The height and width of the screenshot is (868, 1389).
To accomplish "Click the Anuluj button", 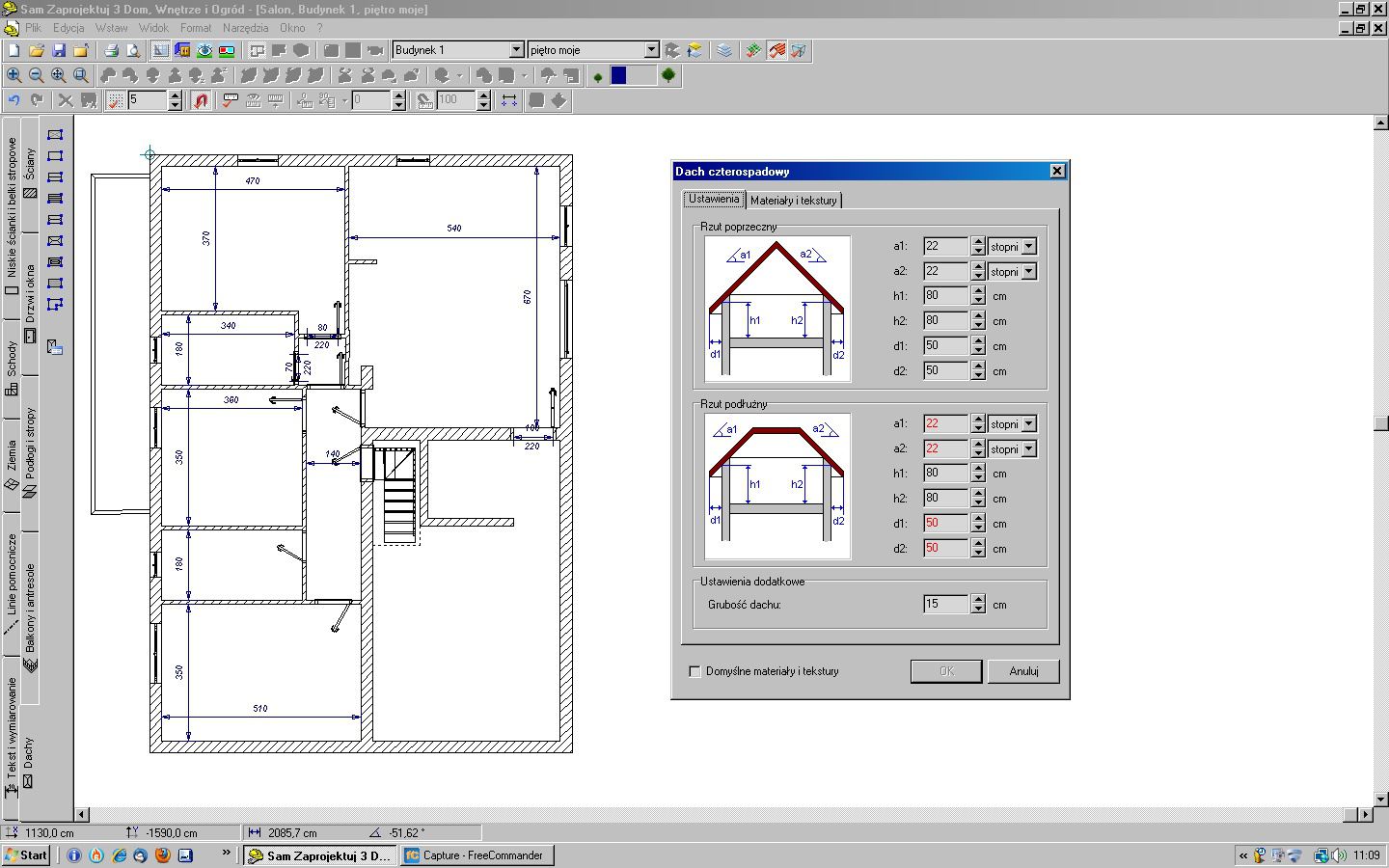I will click(x=1023, y=671).
